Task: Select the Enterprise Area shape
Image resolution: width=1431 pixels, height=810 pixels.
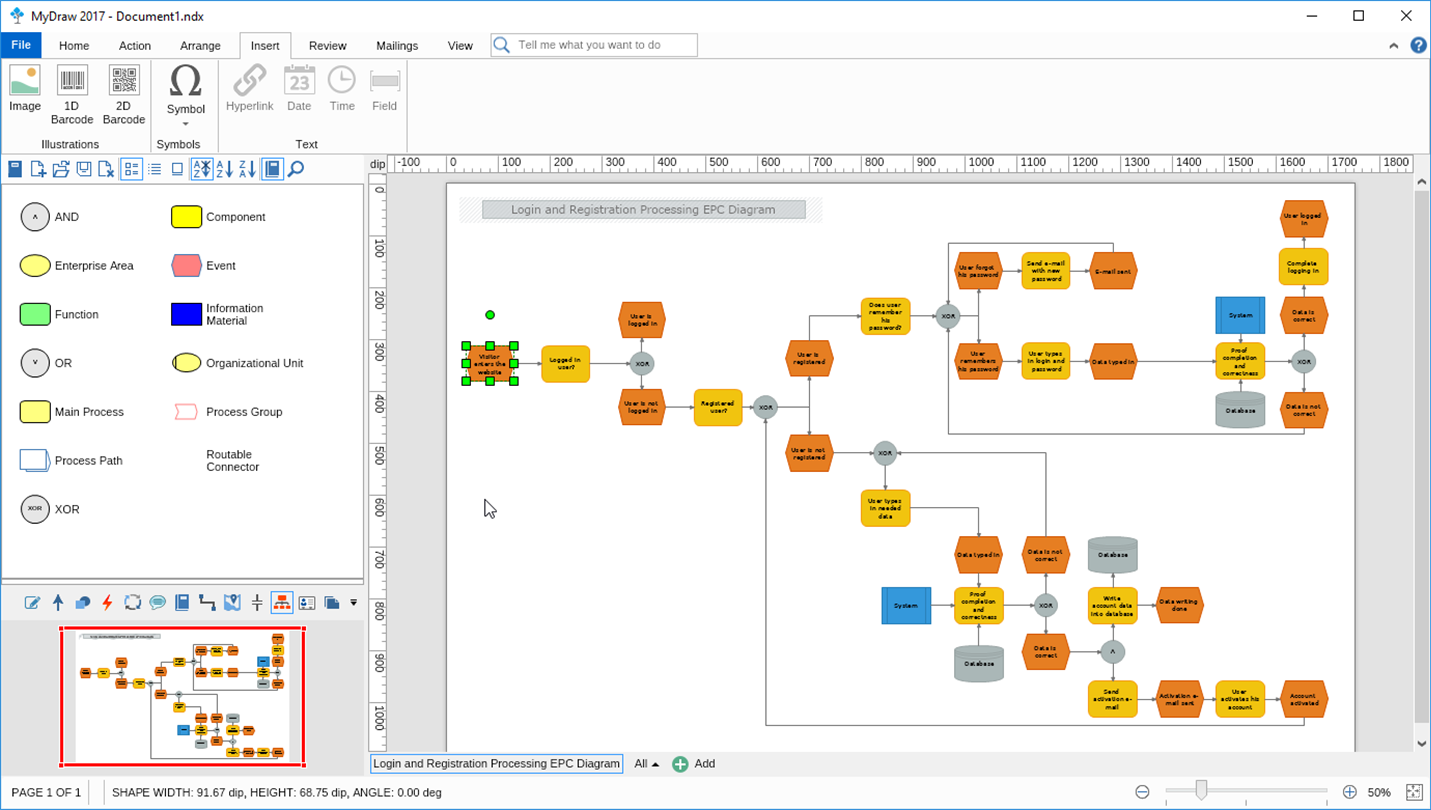Action: pos(77,266)
